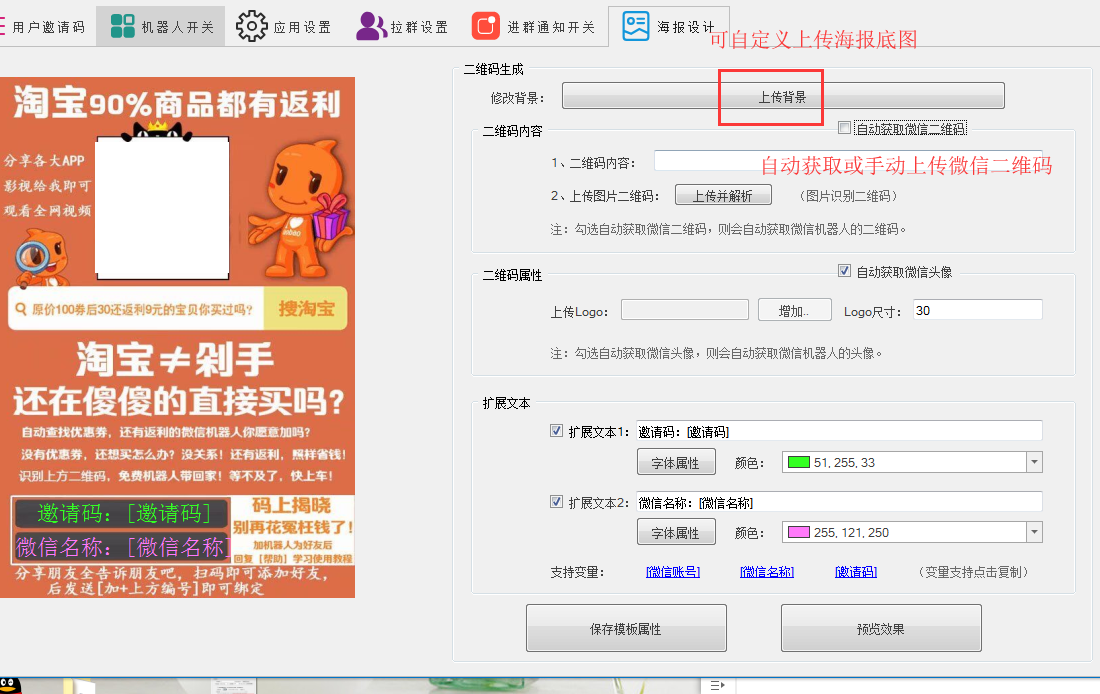Copy the [微信名称] variable link

(767, 572)
